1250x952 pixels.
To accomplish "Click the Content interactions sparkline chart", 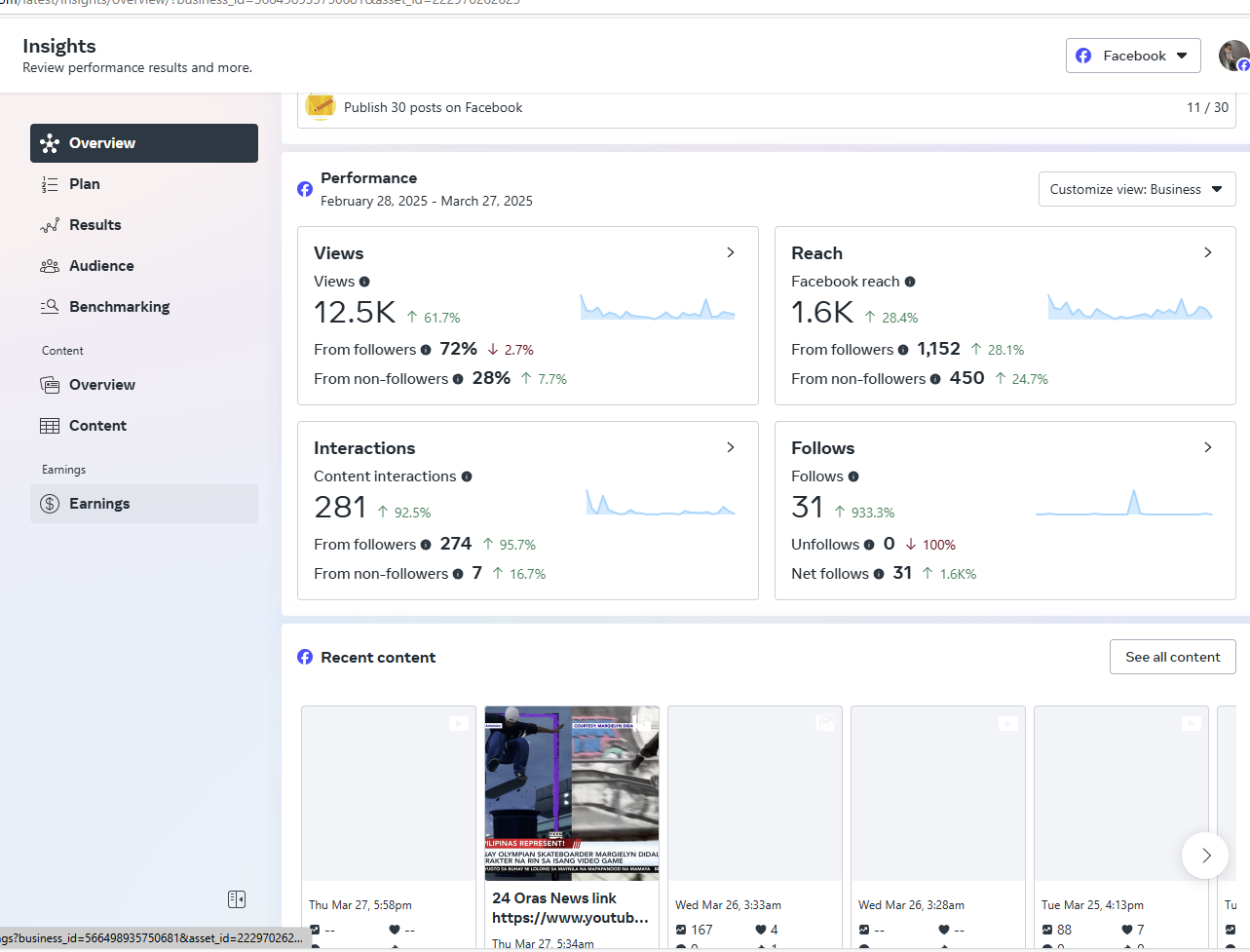I will point(661,503).
